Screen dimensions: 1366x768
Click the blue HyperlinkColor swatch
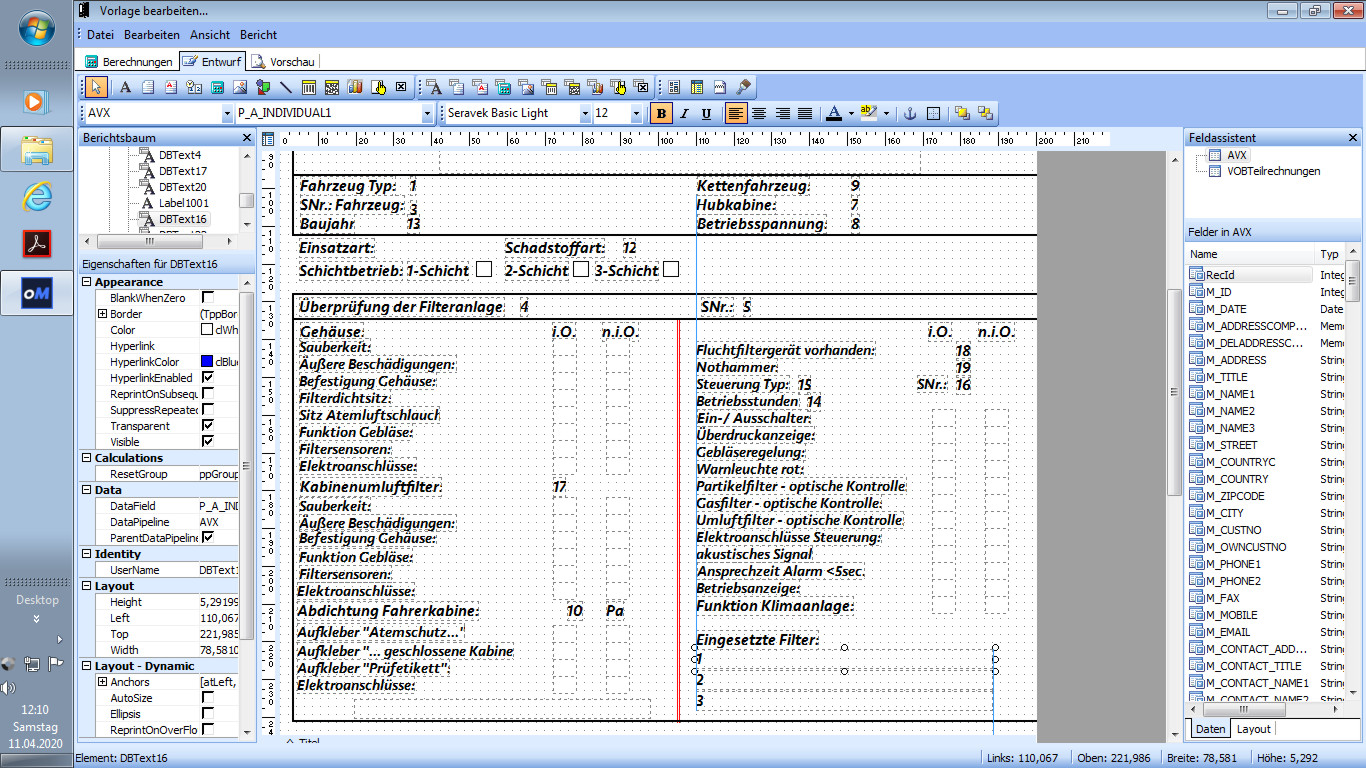click(x=207, y=362)
